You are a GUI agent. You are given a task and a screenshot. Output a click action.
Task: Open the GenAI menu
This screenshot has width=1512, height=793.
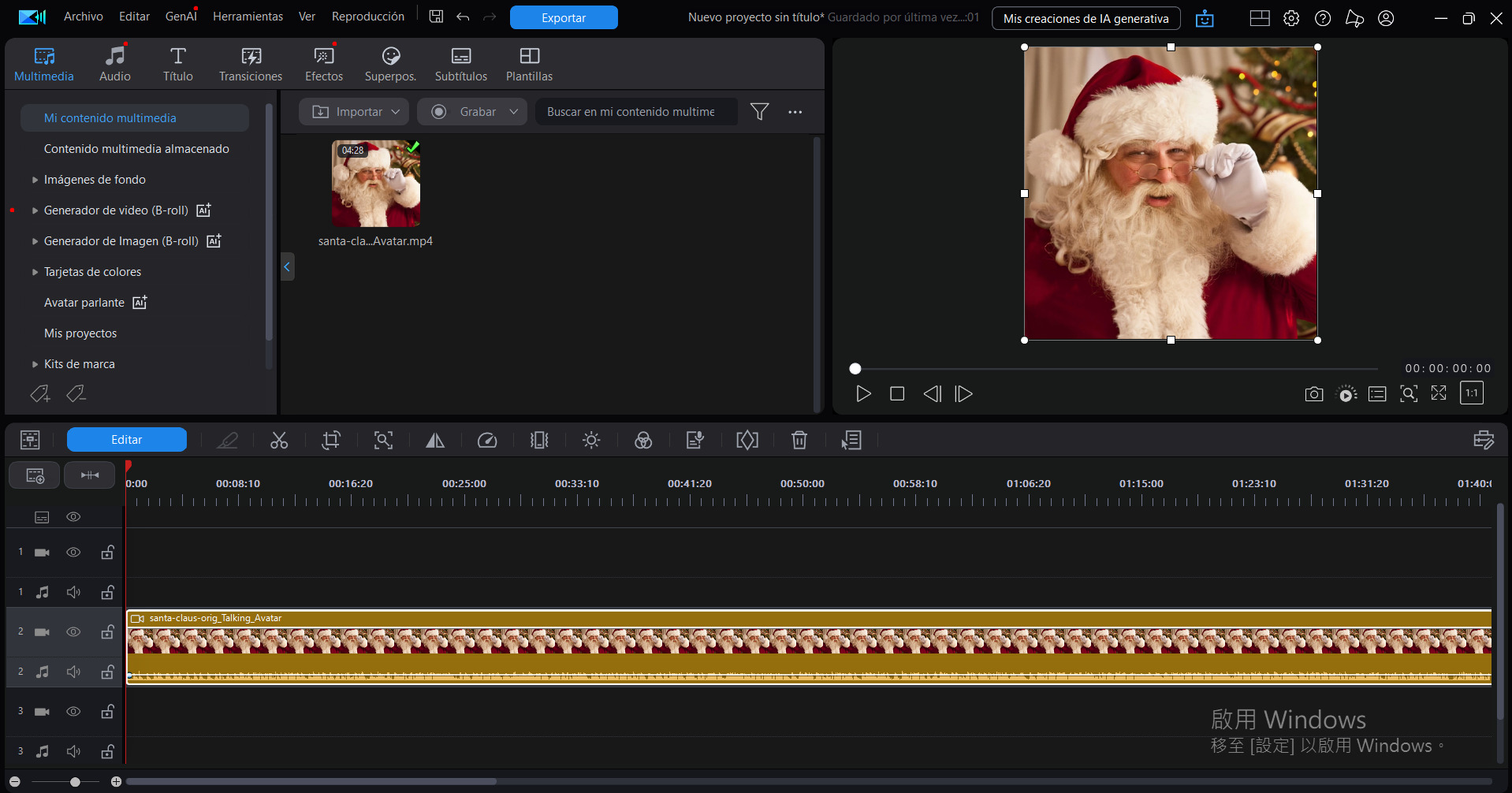(181, 16)
